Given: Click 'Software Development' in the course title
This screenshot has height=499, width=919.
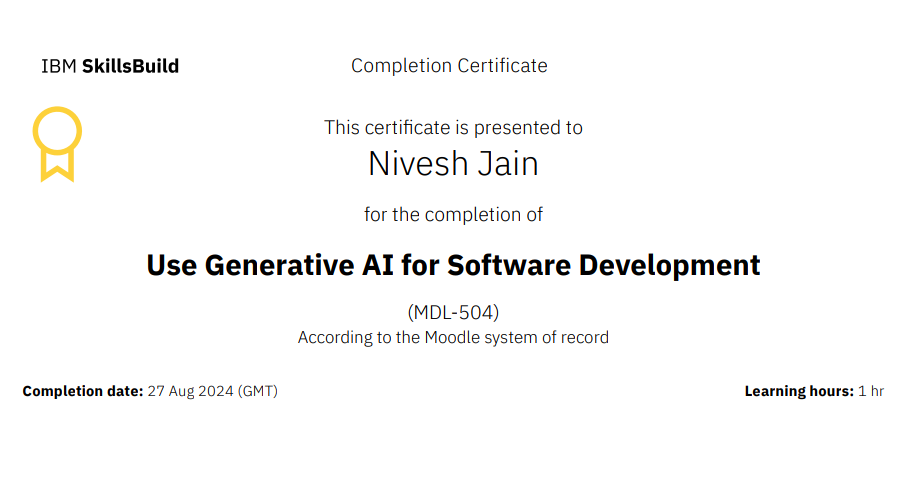Looking at the screenshot, I should 603,266.
